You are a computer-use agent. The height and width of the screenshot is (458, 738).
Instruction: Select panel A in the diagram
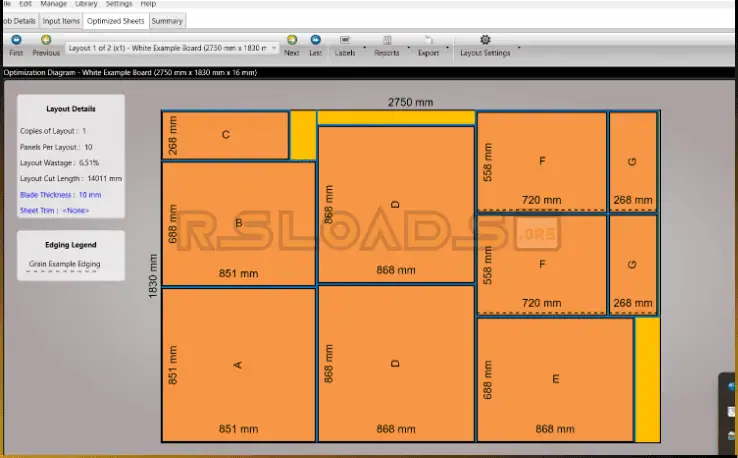tap(238, 364)
